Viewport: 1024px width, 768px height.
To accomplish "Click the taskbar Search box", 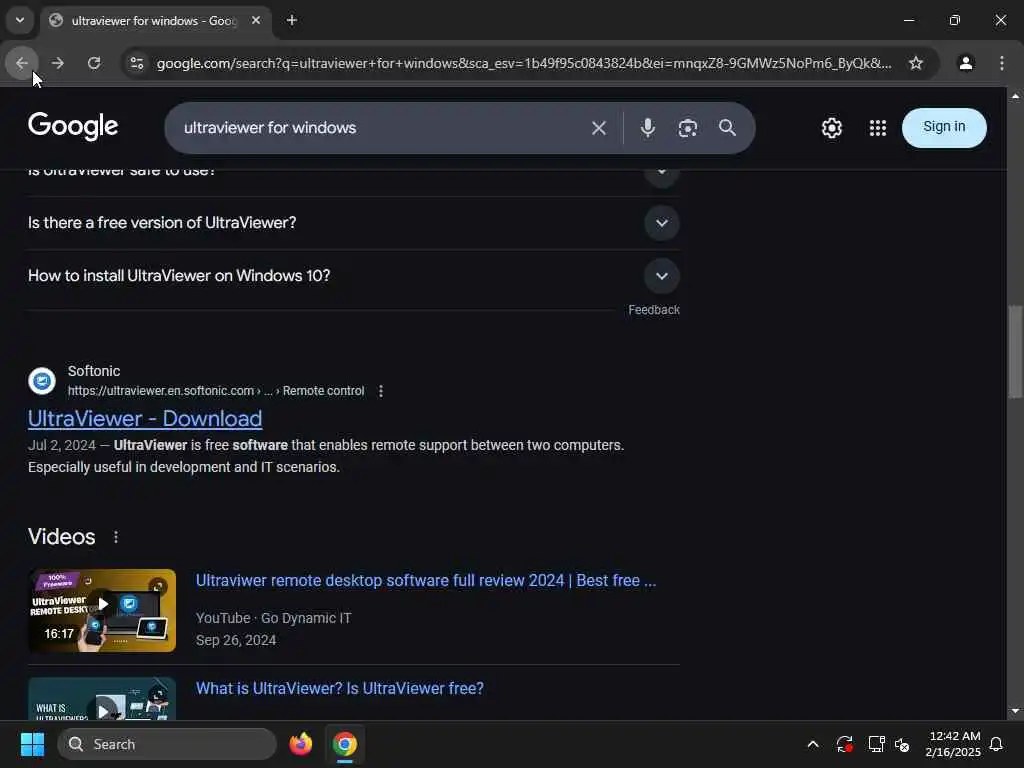I will (x=167, y=744).
